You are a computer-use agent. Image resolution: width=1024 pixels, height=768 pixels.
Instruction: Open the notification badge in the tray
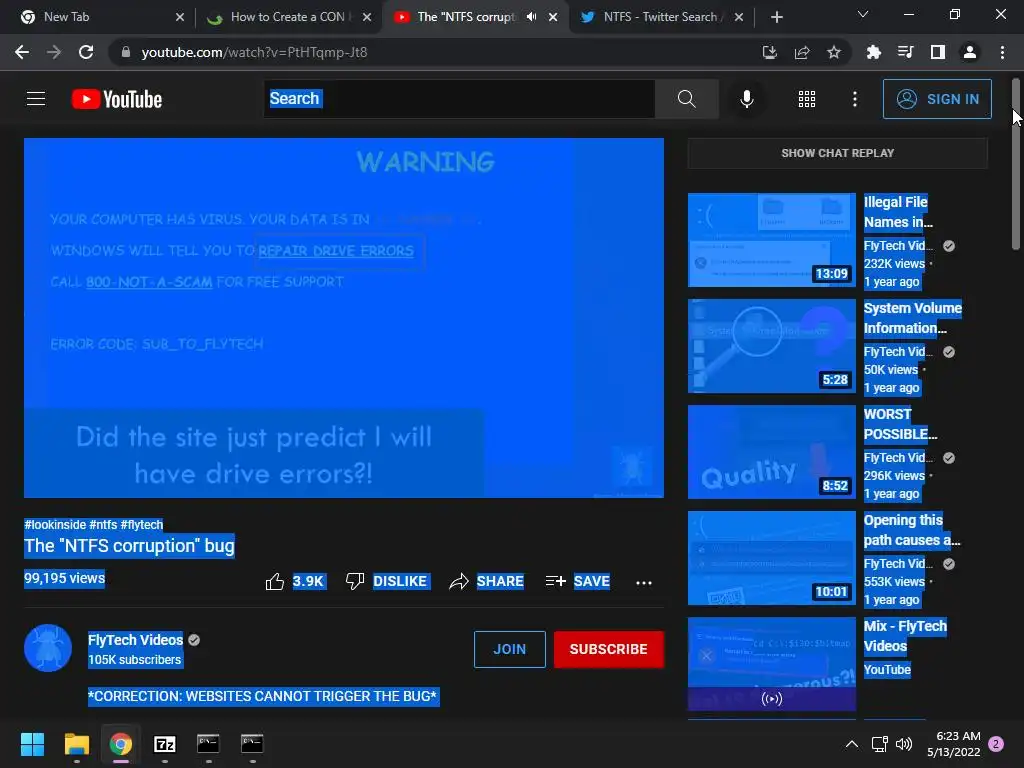tap(996, 744)
